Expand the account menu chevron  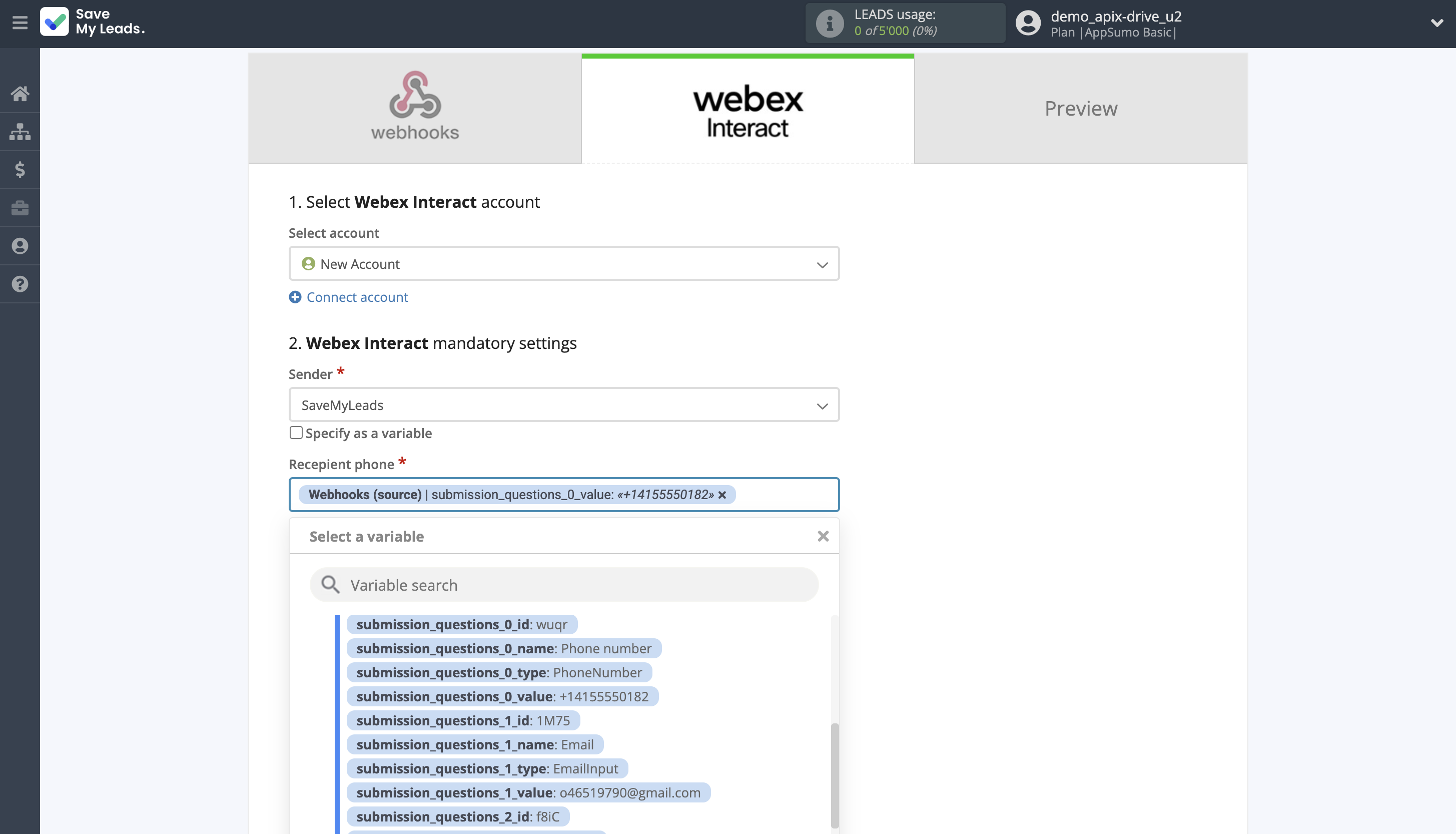pos(1436,23)
